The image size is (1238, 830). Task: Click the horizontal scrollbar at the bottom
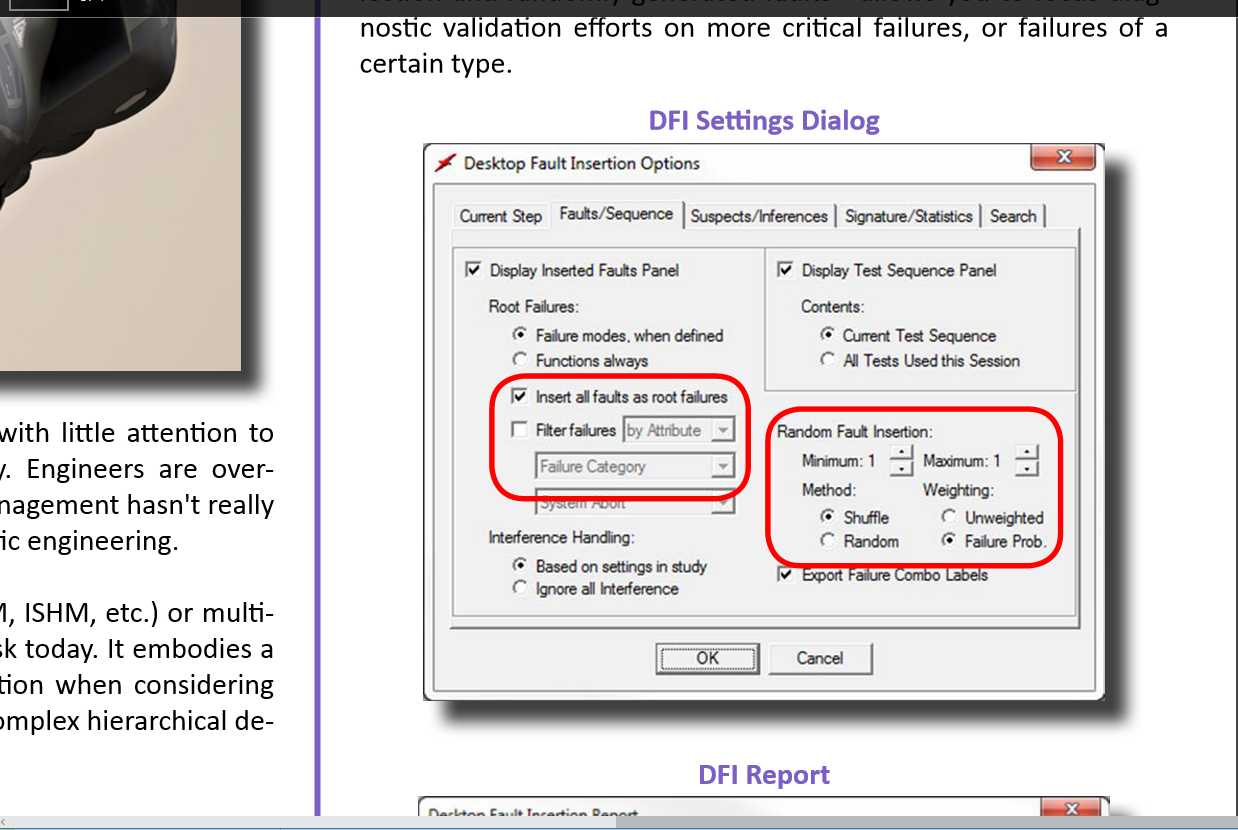619,823
